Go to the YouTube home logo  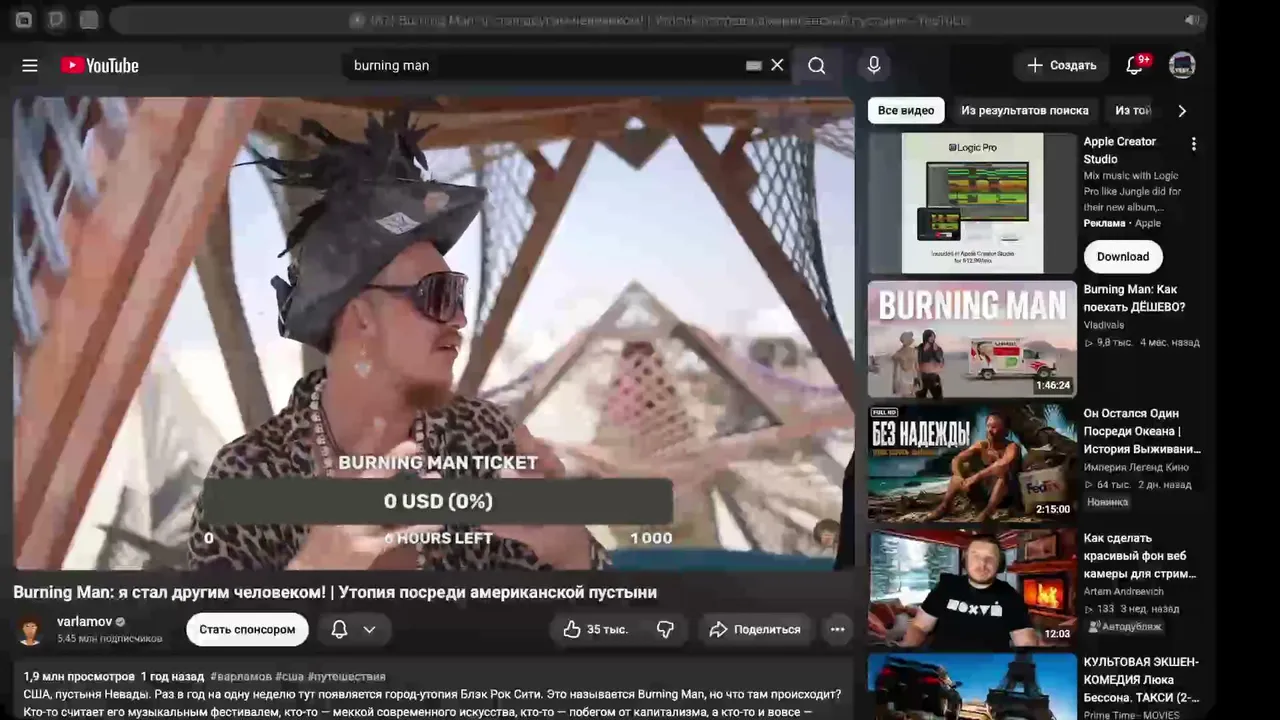click(x=100, y=65)
